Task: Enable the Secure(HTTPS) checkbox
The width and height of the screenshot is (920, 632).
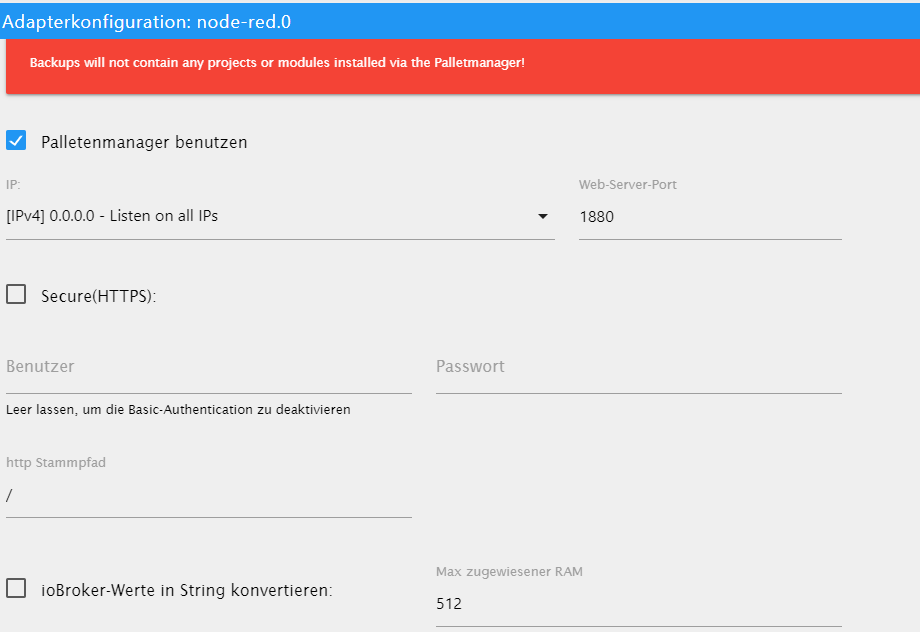Action: pos(16,295)
